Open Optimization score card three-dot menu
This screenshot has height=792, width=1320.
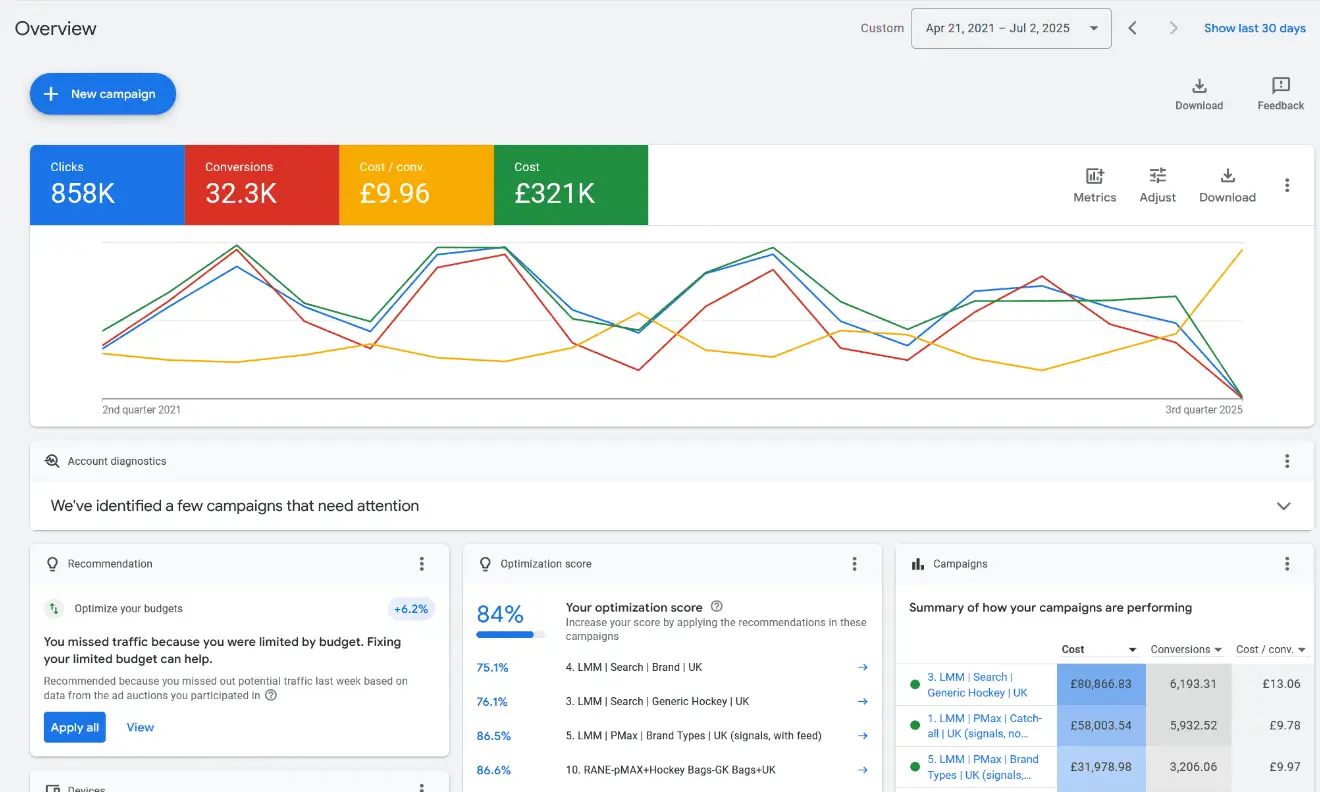point(854,564)
